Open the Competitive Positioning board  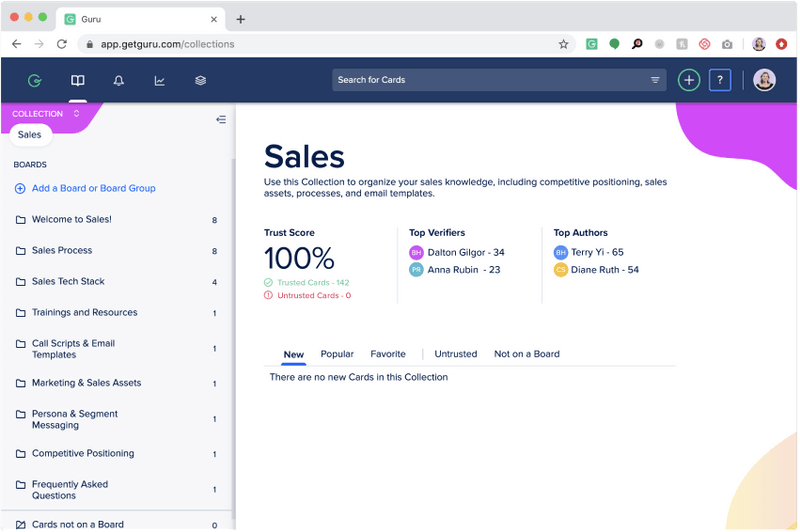(x=83, y=453)
